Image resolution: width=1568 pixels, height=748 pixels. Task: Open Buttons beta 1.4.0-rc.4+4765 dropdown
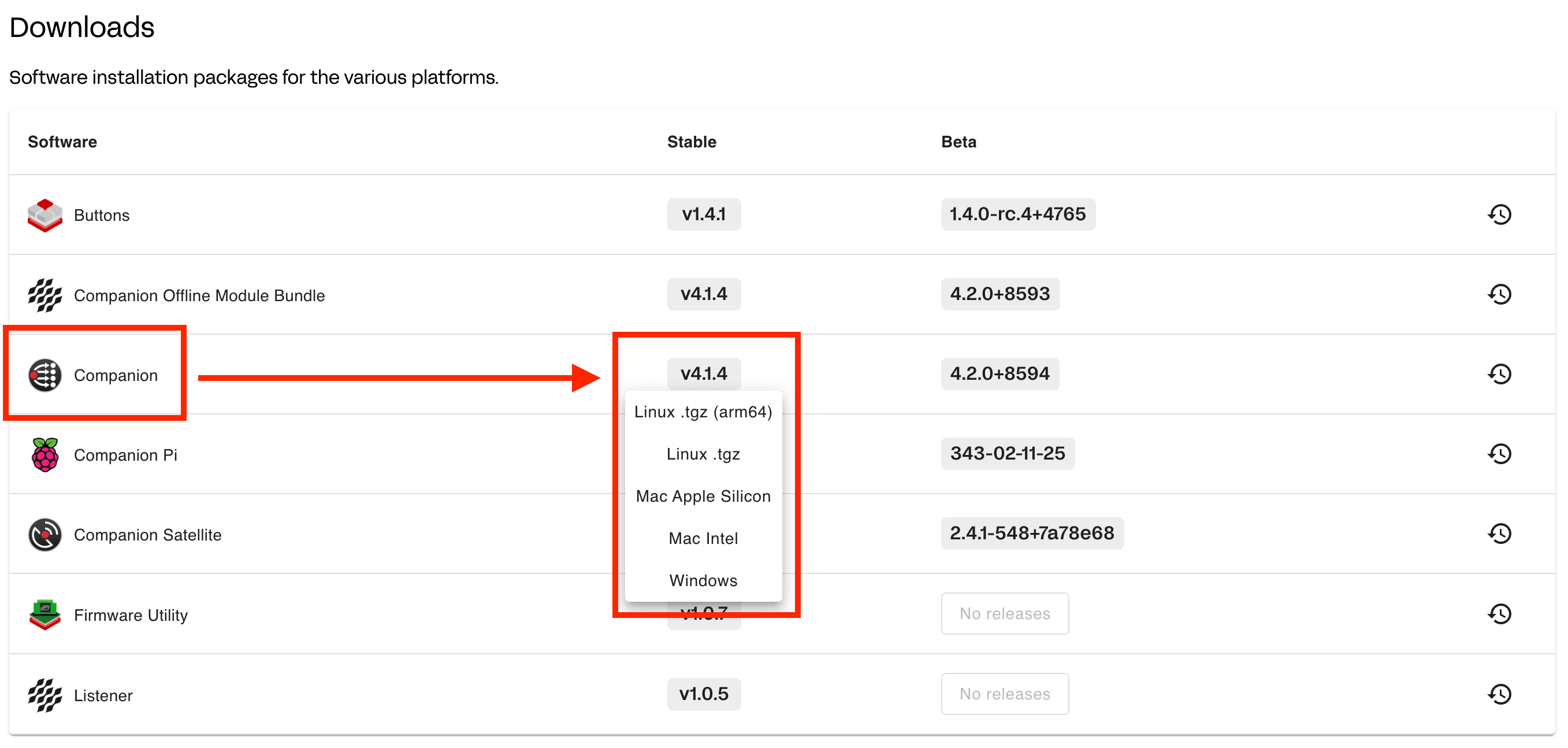click(1018, 214)
